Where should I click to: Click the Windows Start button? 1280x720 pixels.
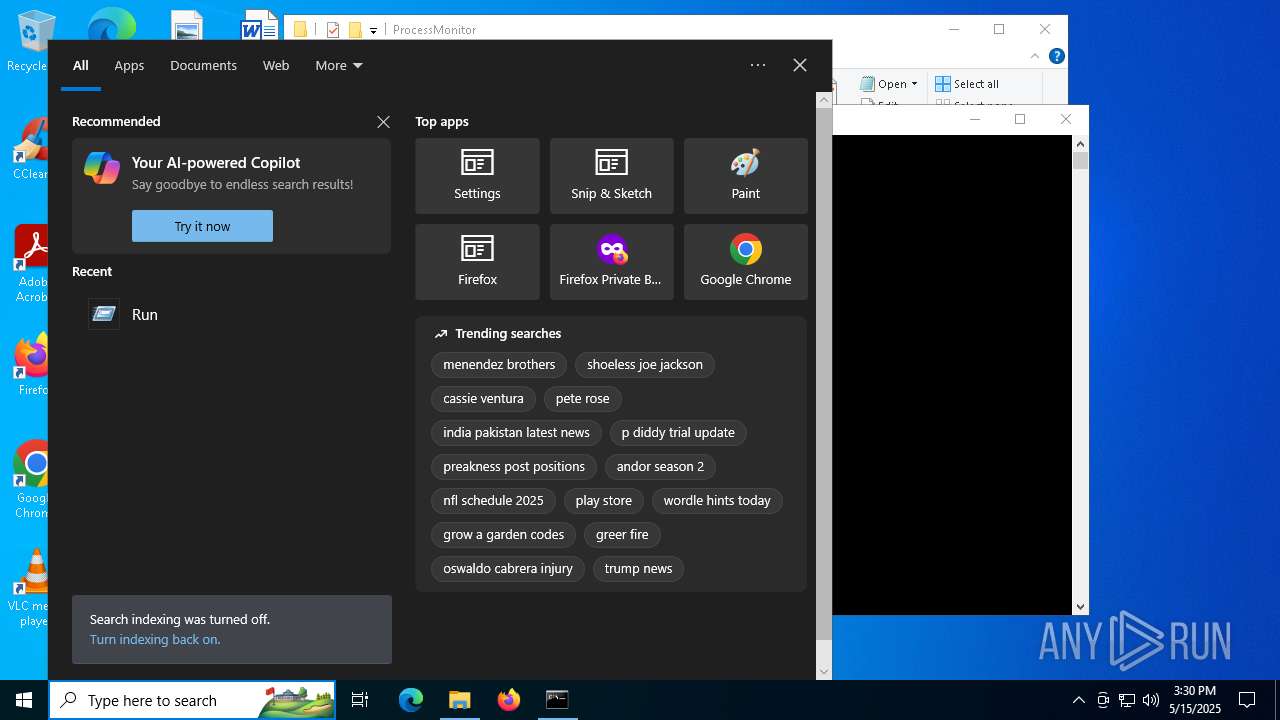tap(24, 700)
